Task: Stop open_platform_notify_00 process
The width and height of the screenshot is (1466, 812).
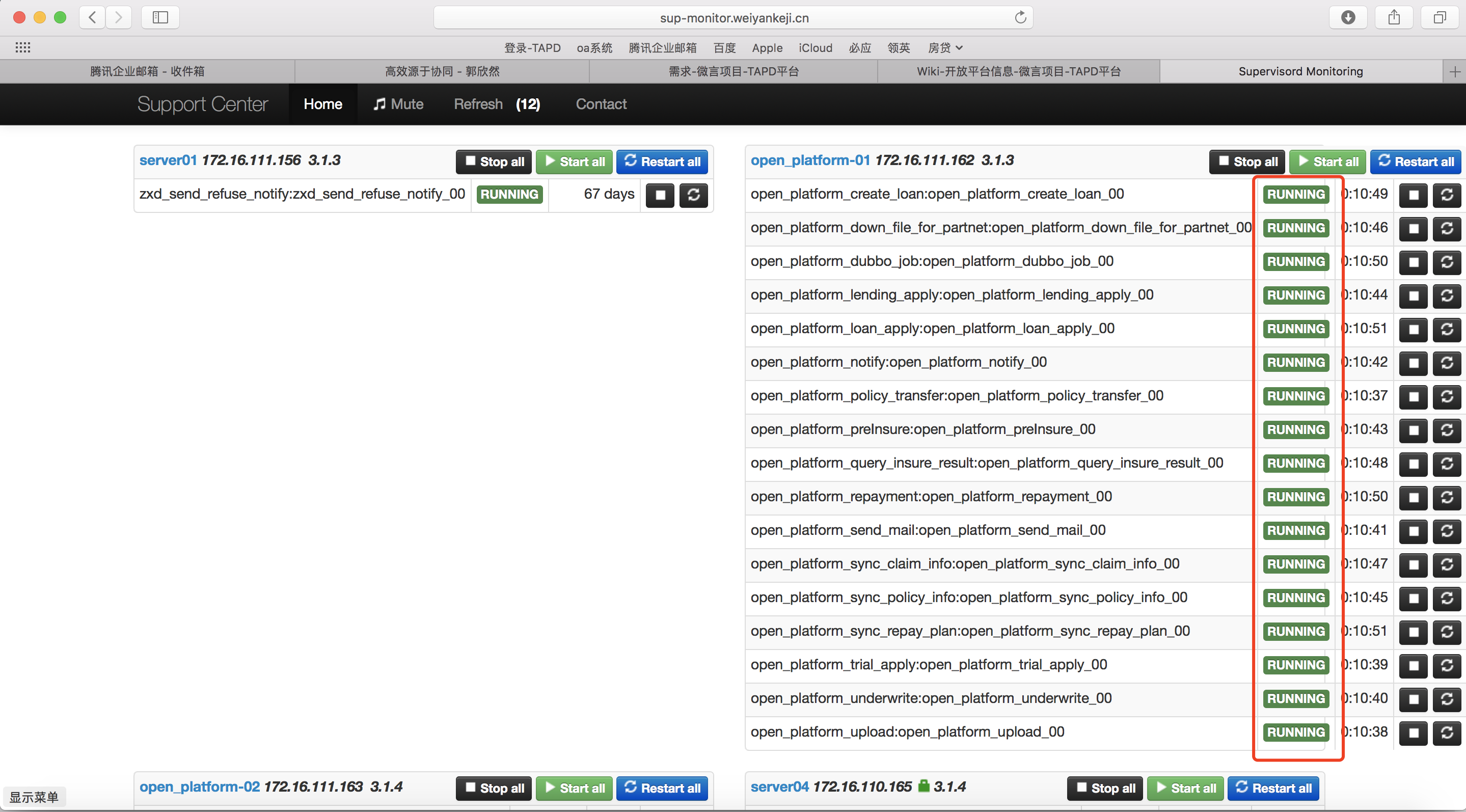Action: [1413, 363]
